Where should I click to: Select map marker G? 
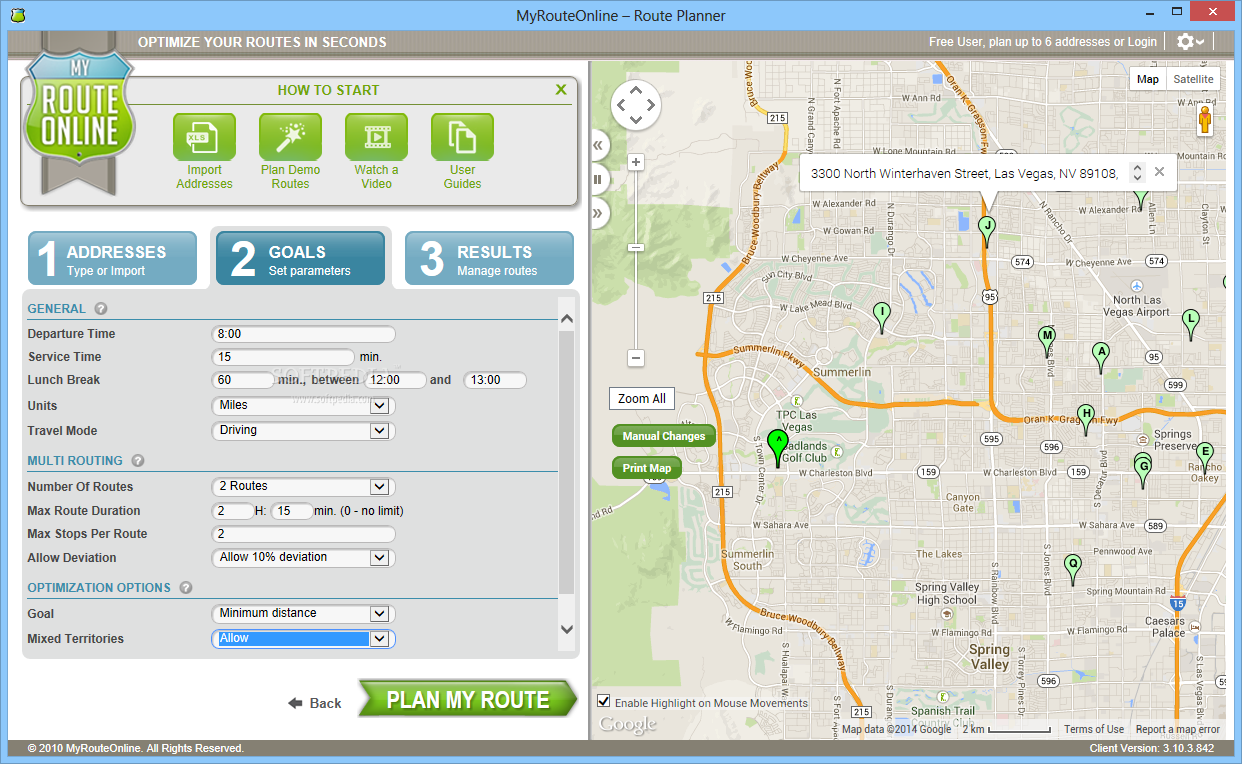coord(1143,470)
